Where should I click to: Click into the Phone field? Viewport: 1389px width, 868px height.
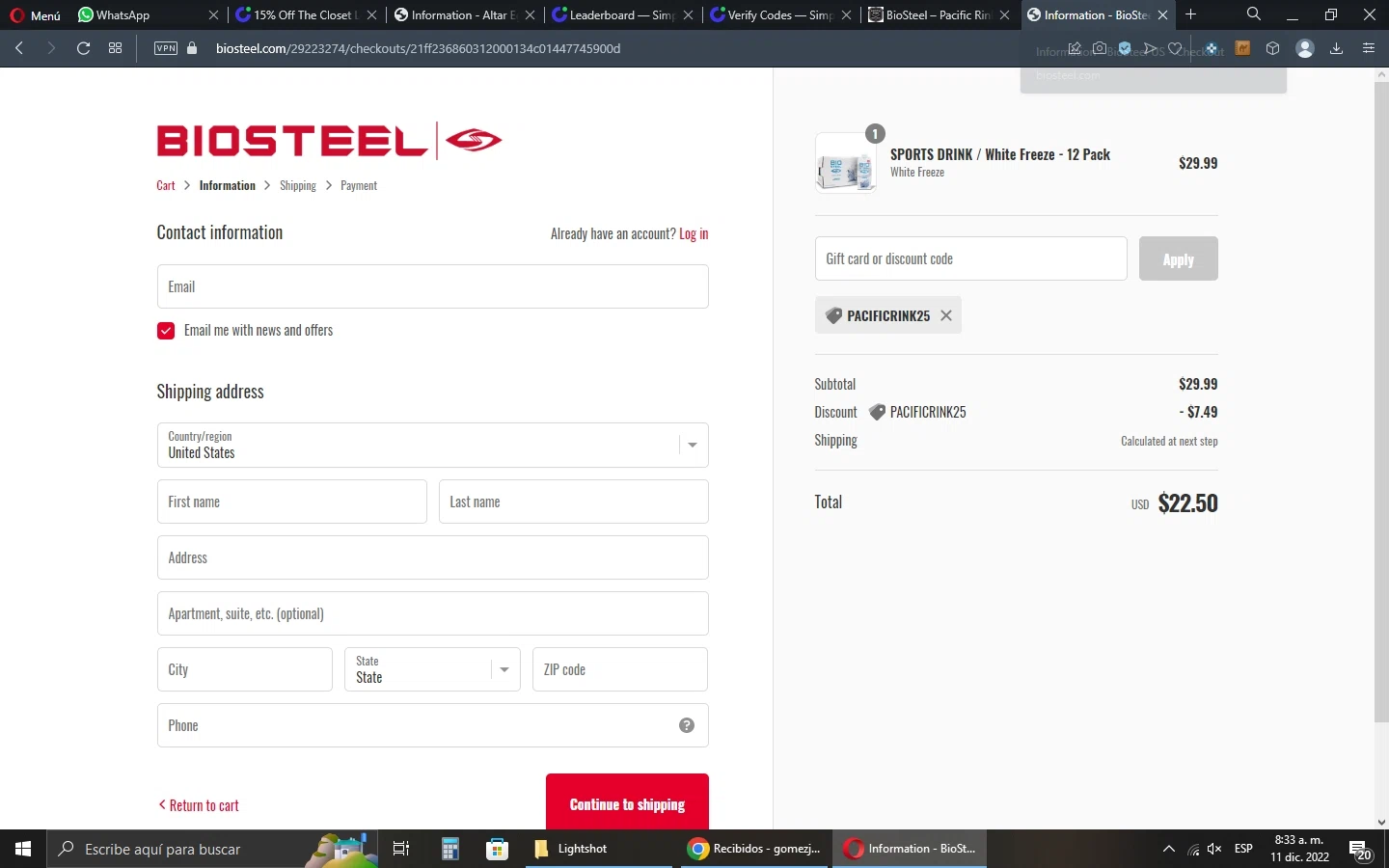[433, 725]
